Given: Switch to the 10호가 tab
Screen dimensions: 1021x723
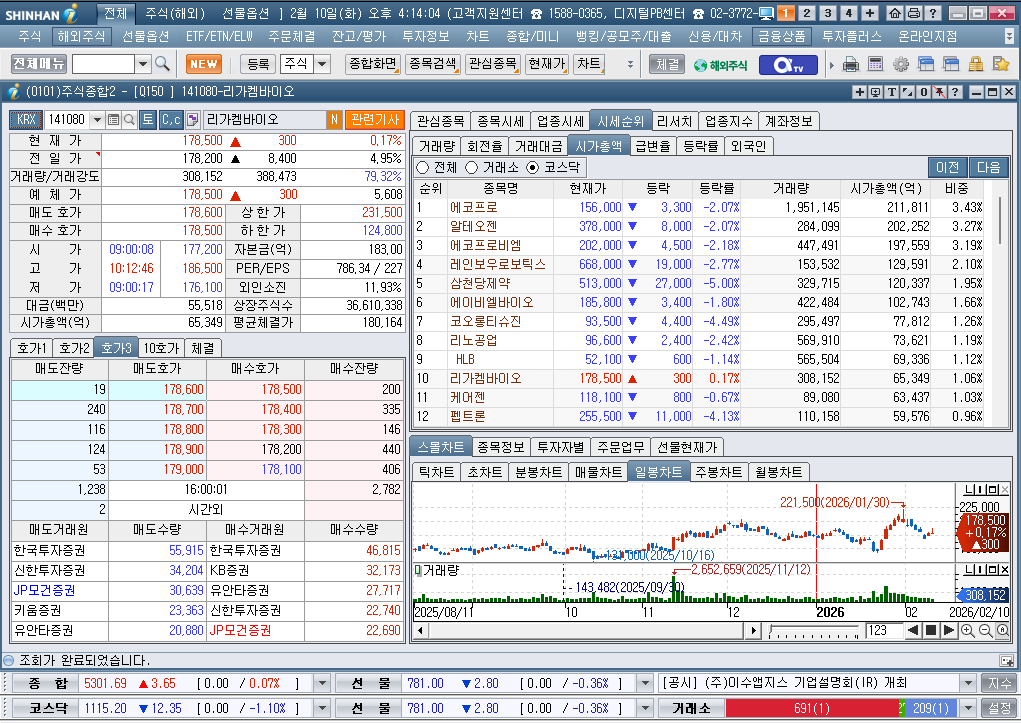Looking at the screenshot, I should pos(161,348).
